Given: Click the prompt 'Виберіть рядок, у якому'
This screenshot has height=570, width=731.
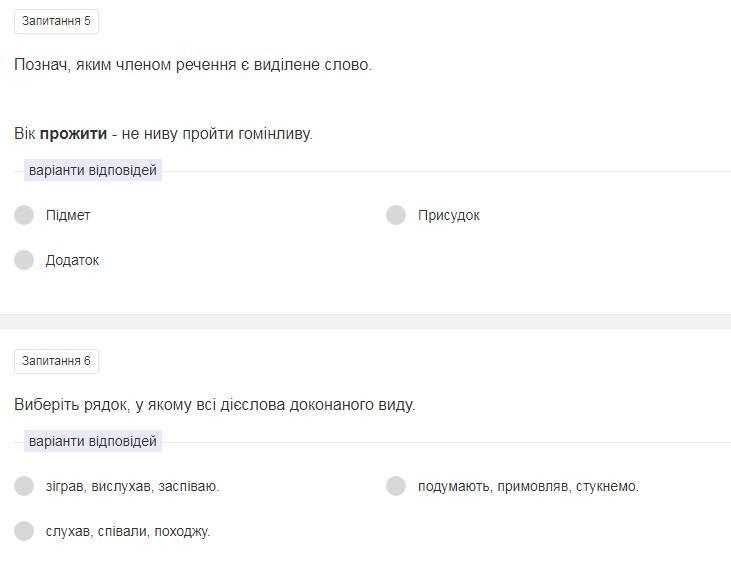Looking at the screenshot, I should point(103,405).
